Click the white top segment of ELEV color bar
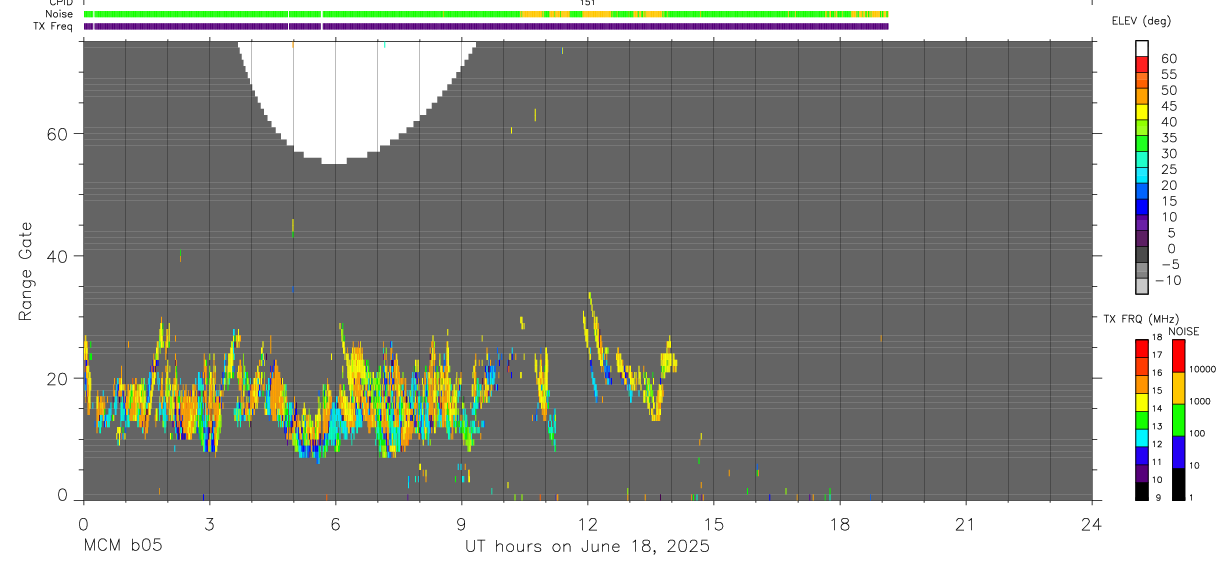1228x567 pixels. (x=1142, y=49)
